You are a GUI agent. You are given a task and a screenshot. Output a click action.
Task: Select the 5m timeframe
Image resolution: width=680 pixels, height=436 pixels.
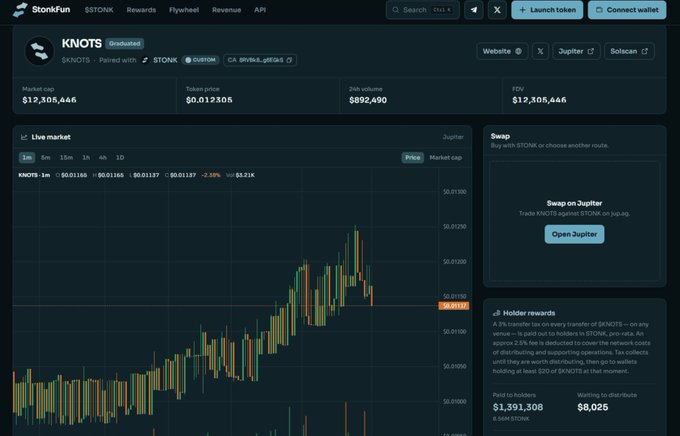point(46,157)
